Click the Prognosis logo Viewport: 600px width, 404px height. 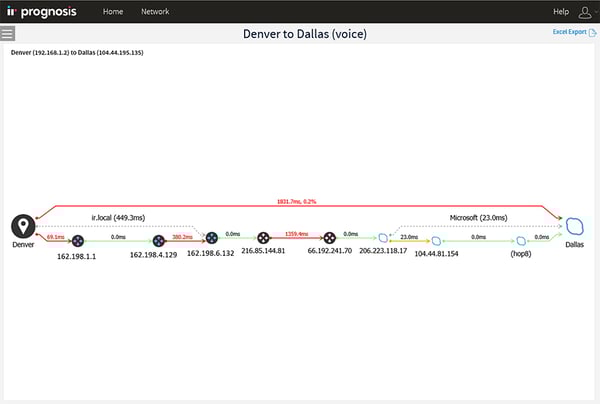point(46,12)
